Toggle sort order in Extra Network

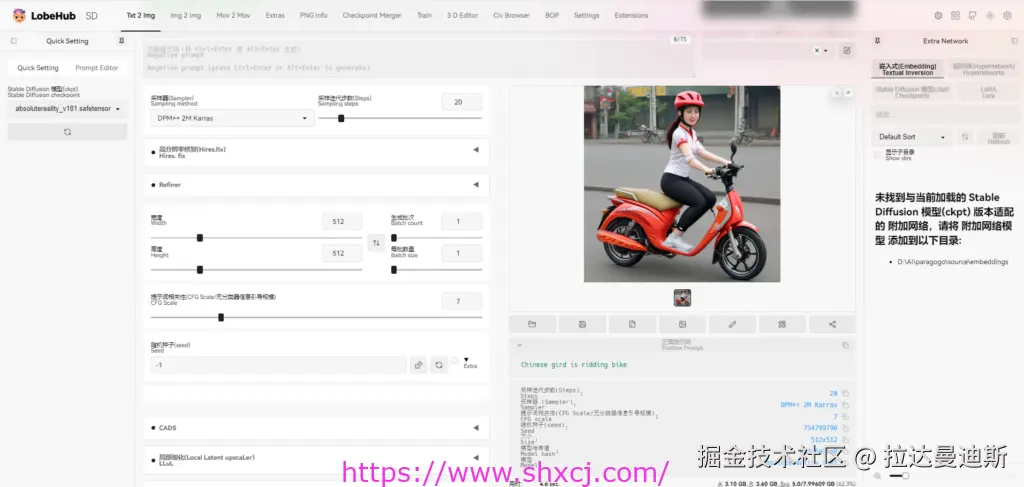pyautogui.click(x=965, y=137)
